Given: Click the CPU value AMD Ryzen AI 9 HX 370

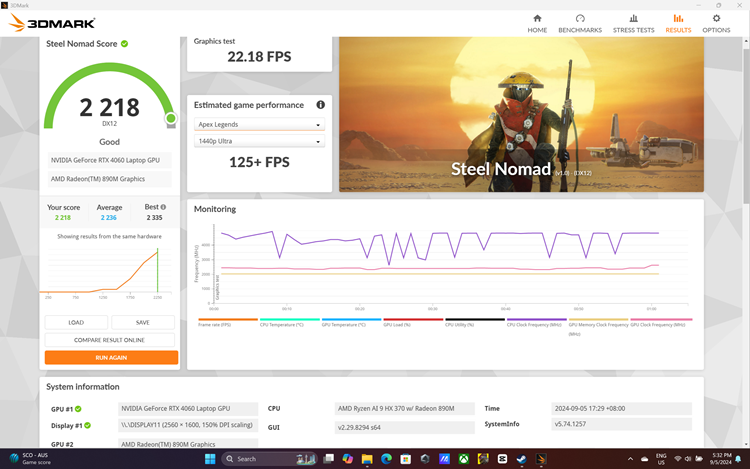Looking at the screenshot, I should point(404,408).
